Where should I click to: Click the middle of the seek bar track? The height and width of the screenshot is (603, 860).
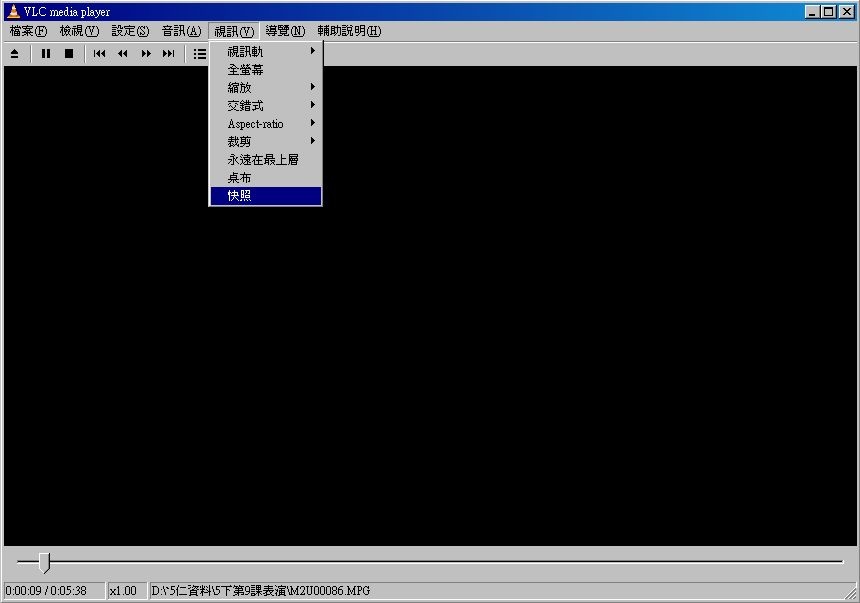tap(430, 561)
